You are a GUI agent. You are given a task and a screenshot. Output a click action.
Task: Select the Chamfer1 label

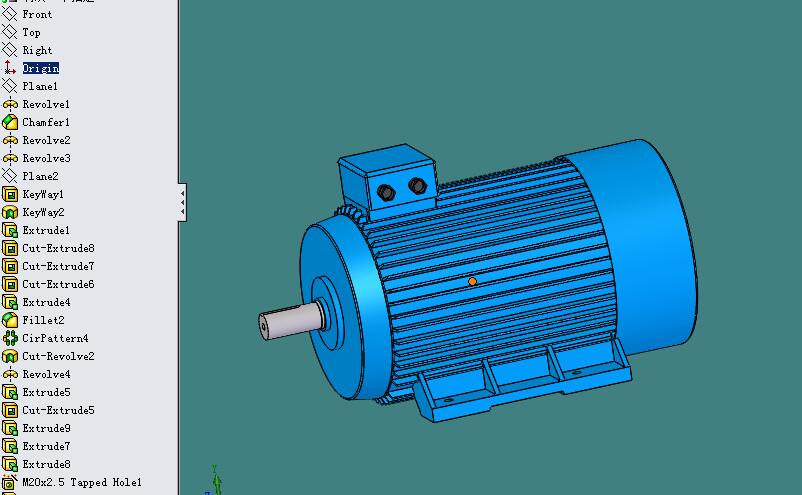[46, 122]
